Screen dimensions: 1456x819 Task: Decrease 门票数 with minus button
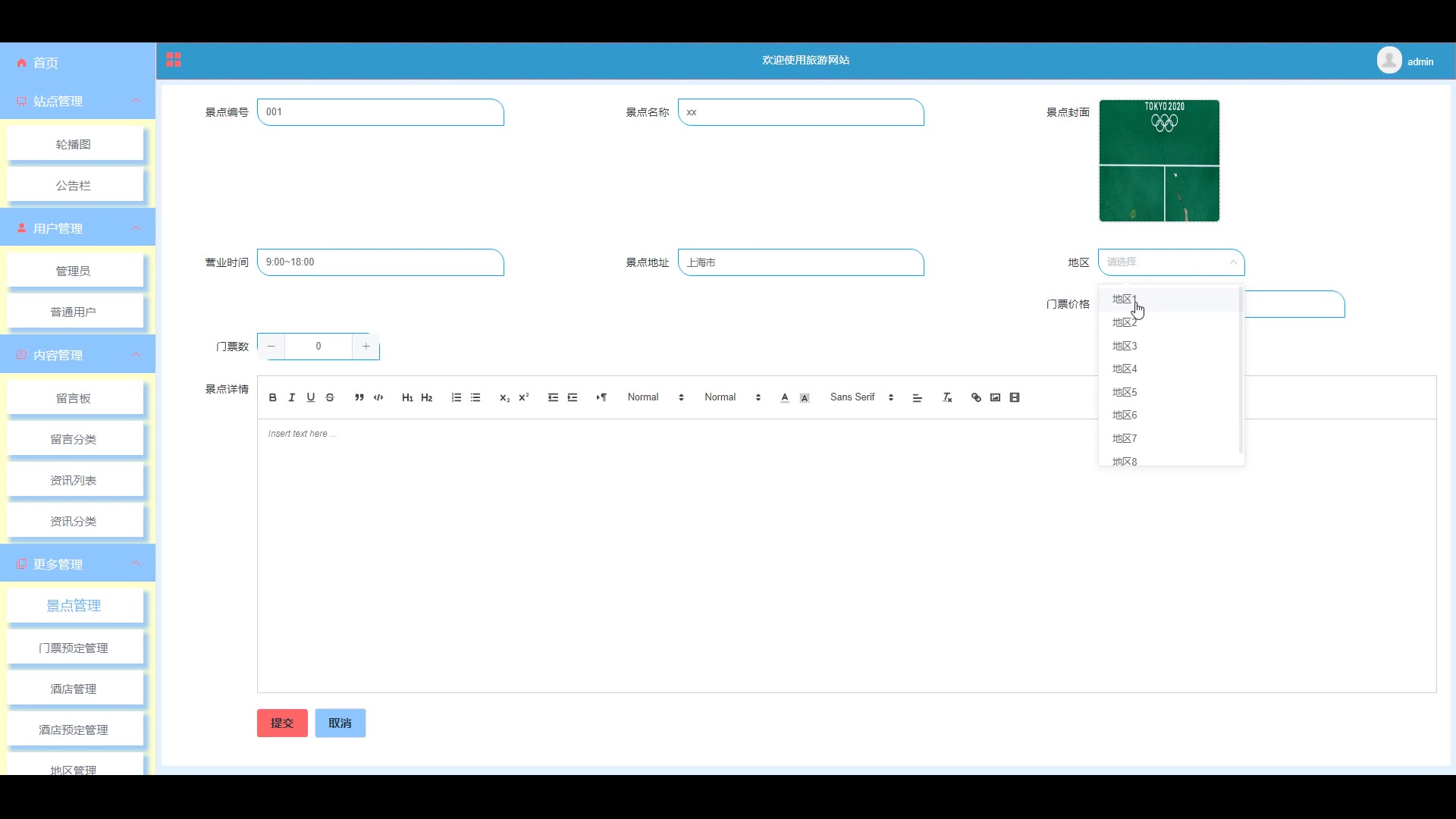point(271,347)
